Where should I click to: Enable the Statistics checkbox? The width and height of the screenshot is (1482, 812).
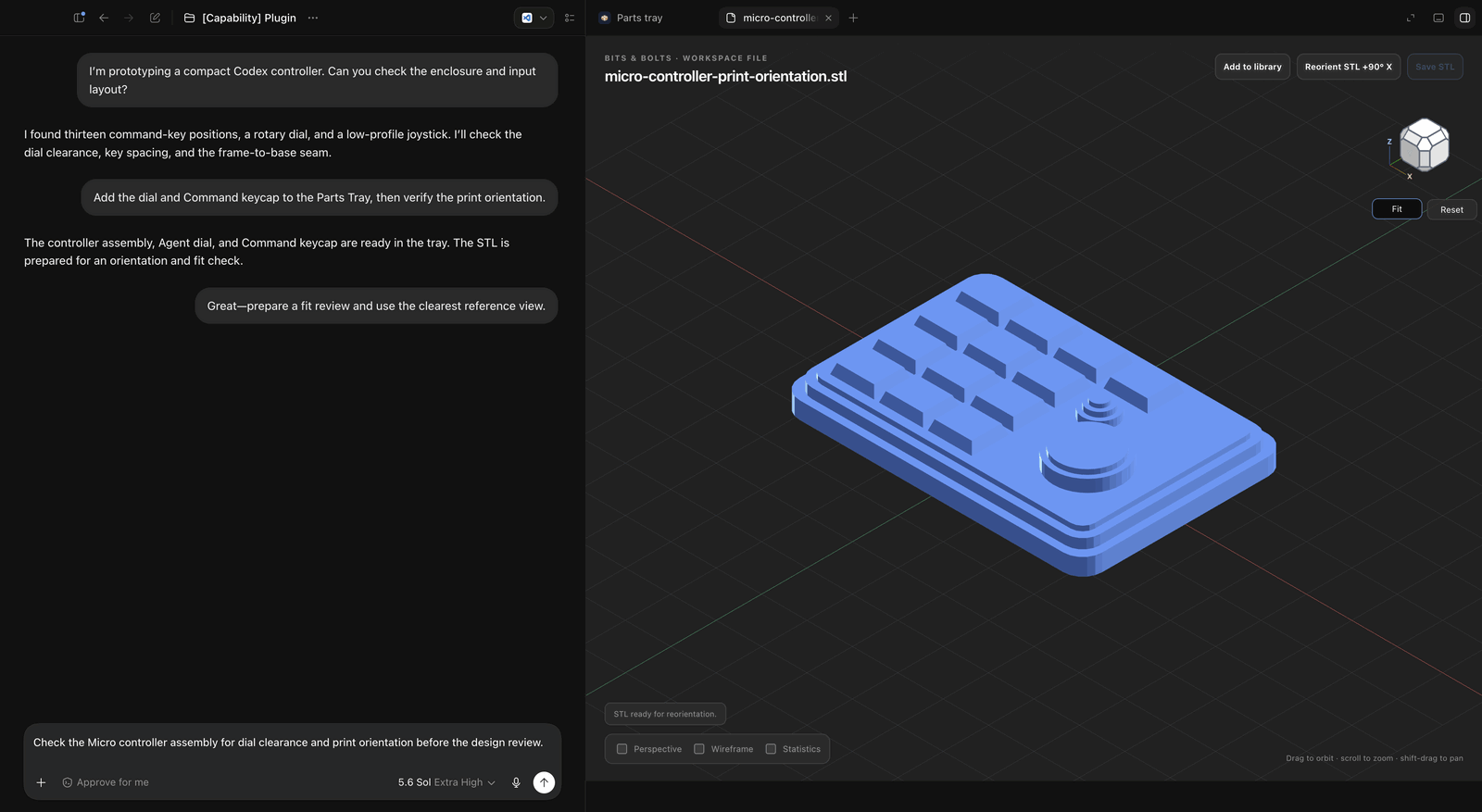[771, 749]
